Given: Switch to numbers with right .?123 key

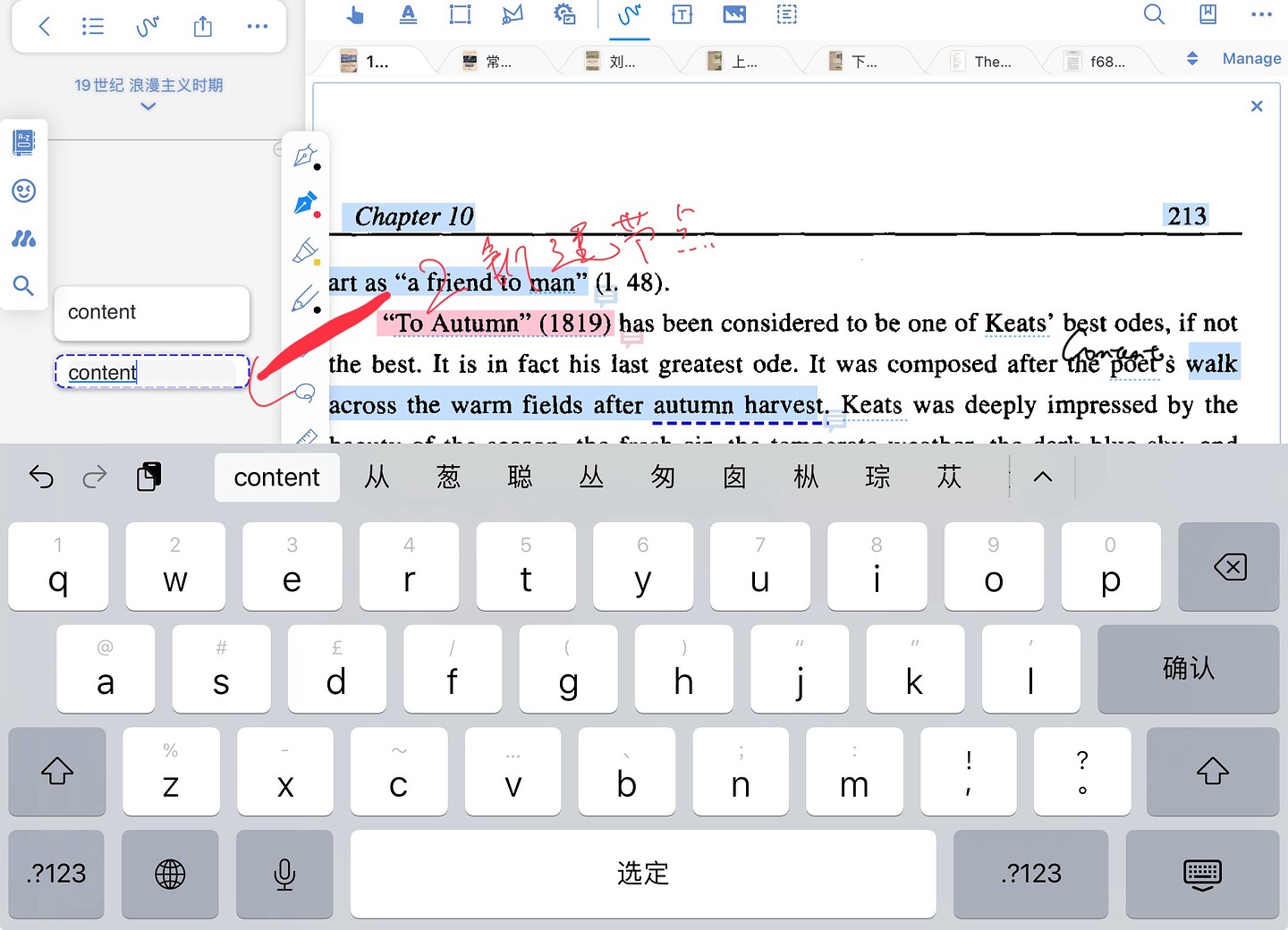Looking at the screenshot, I should point(1030,874).
